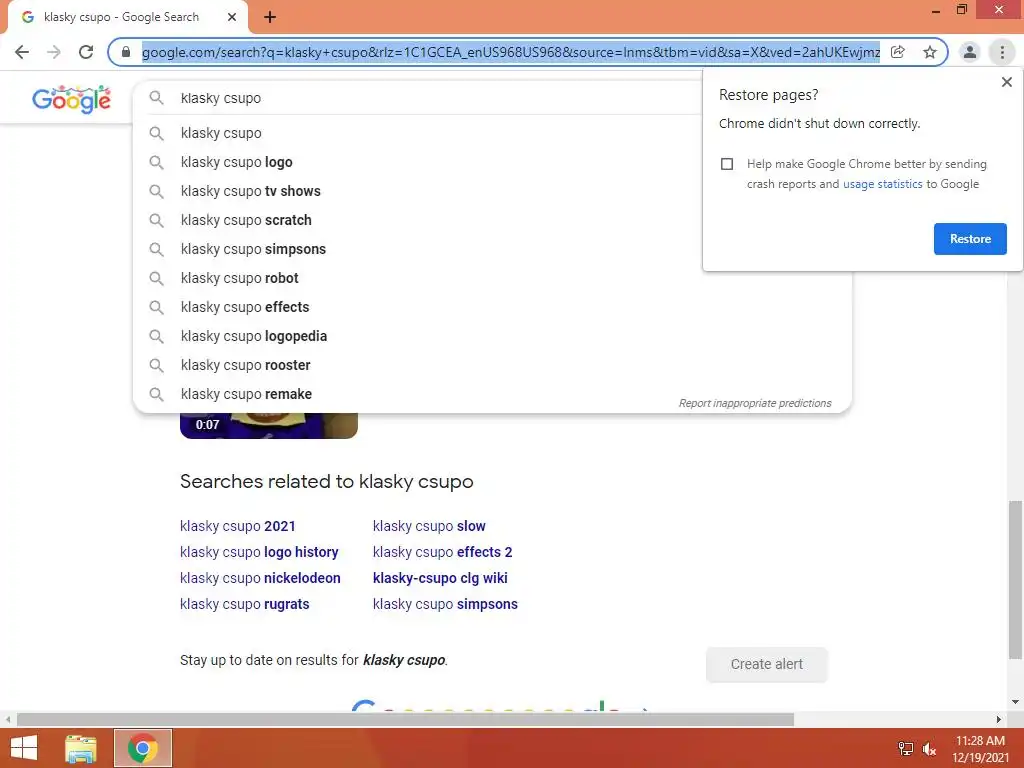Bookmark this page with the star icon
Screen dimensions: 1024x768
[x=929, y=52]
